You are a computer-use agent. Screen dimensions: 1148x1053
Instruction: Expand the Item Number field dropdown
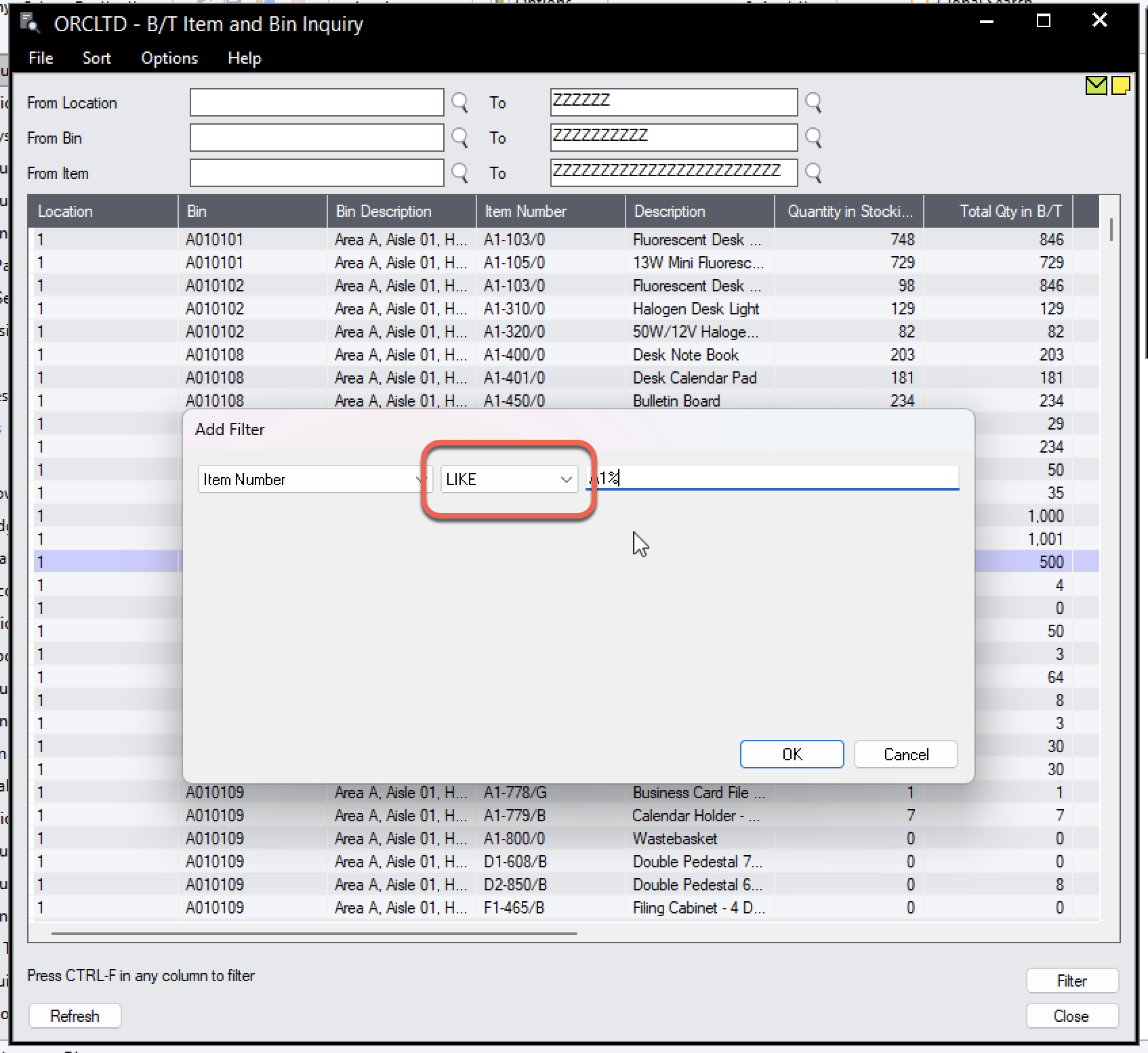click(x=419, y=480)
